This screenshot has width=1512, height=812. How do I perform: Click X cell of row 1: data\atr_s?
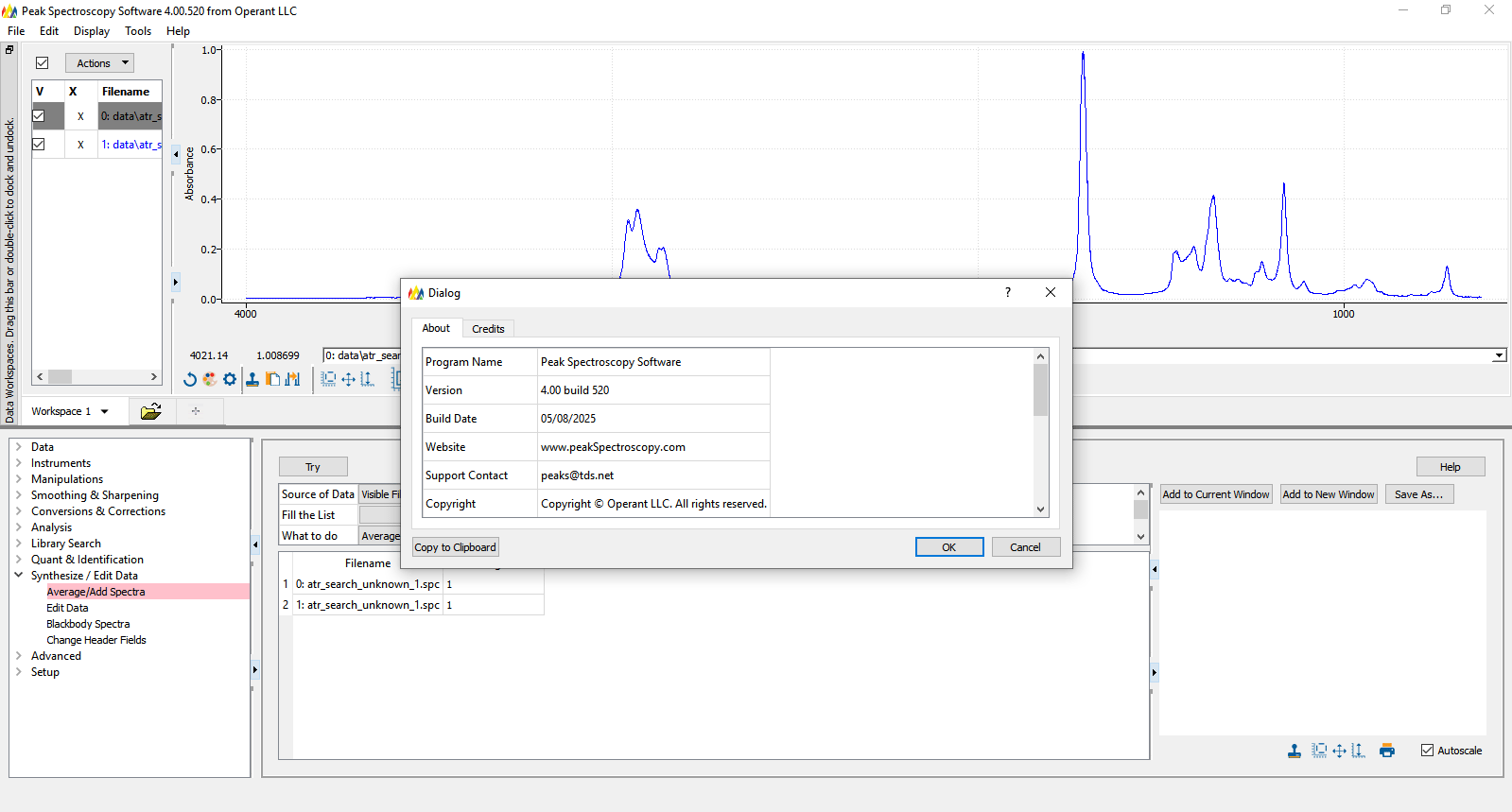coord(80,145)
